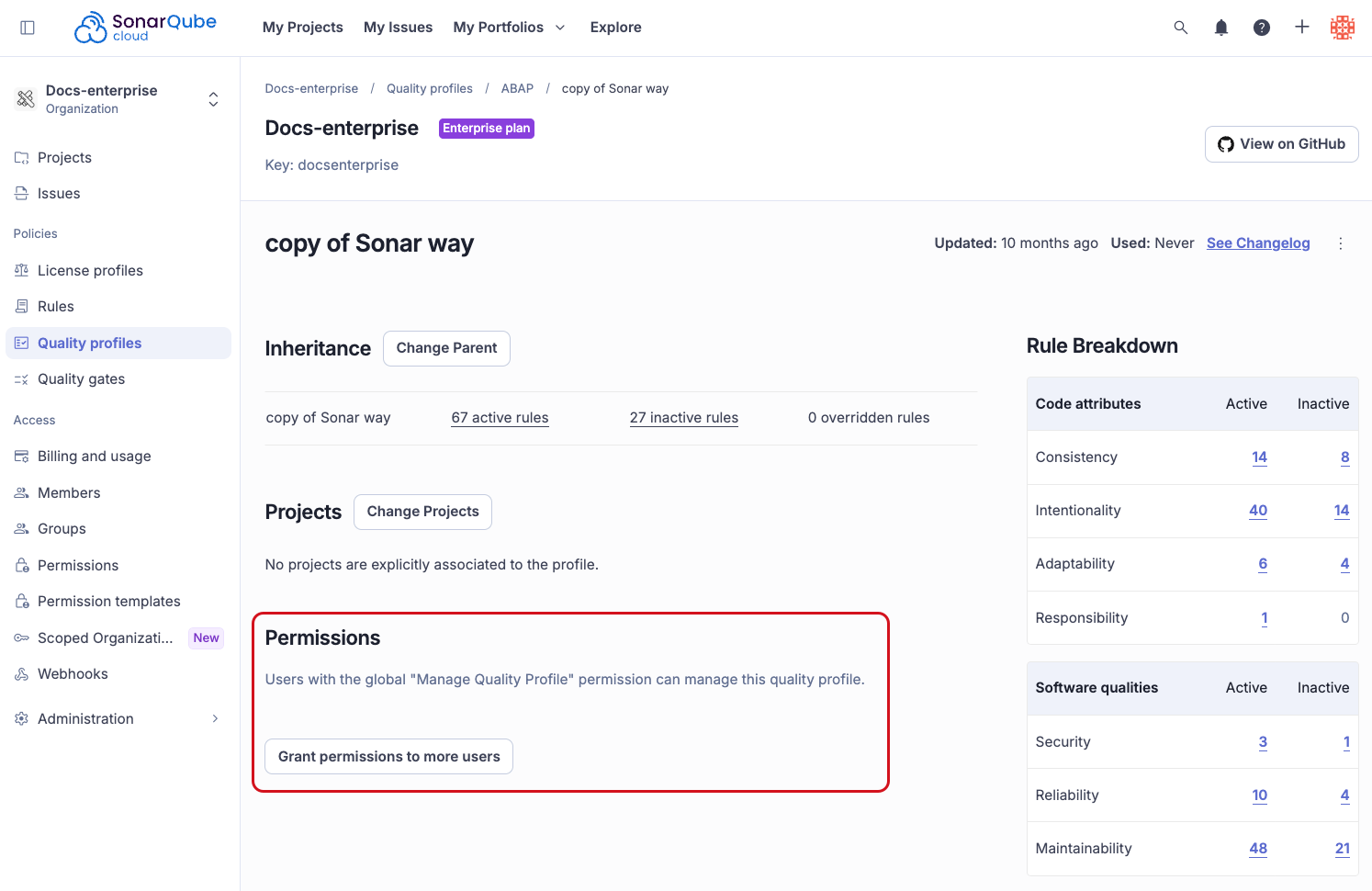The height and width of the screenshot is (891, 1372).
Task: Click the License profiles scale icon
Action: (22, 271)
